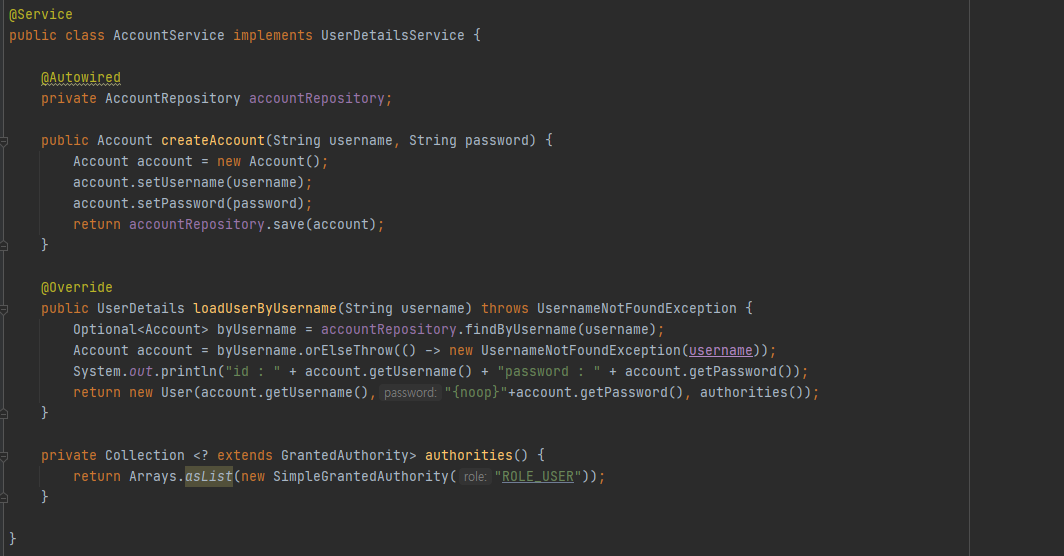Click the byUsername variable declaration
Screen dimensions: 1064x556
(x=256, y=329)
